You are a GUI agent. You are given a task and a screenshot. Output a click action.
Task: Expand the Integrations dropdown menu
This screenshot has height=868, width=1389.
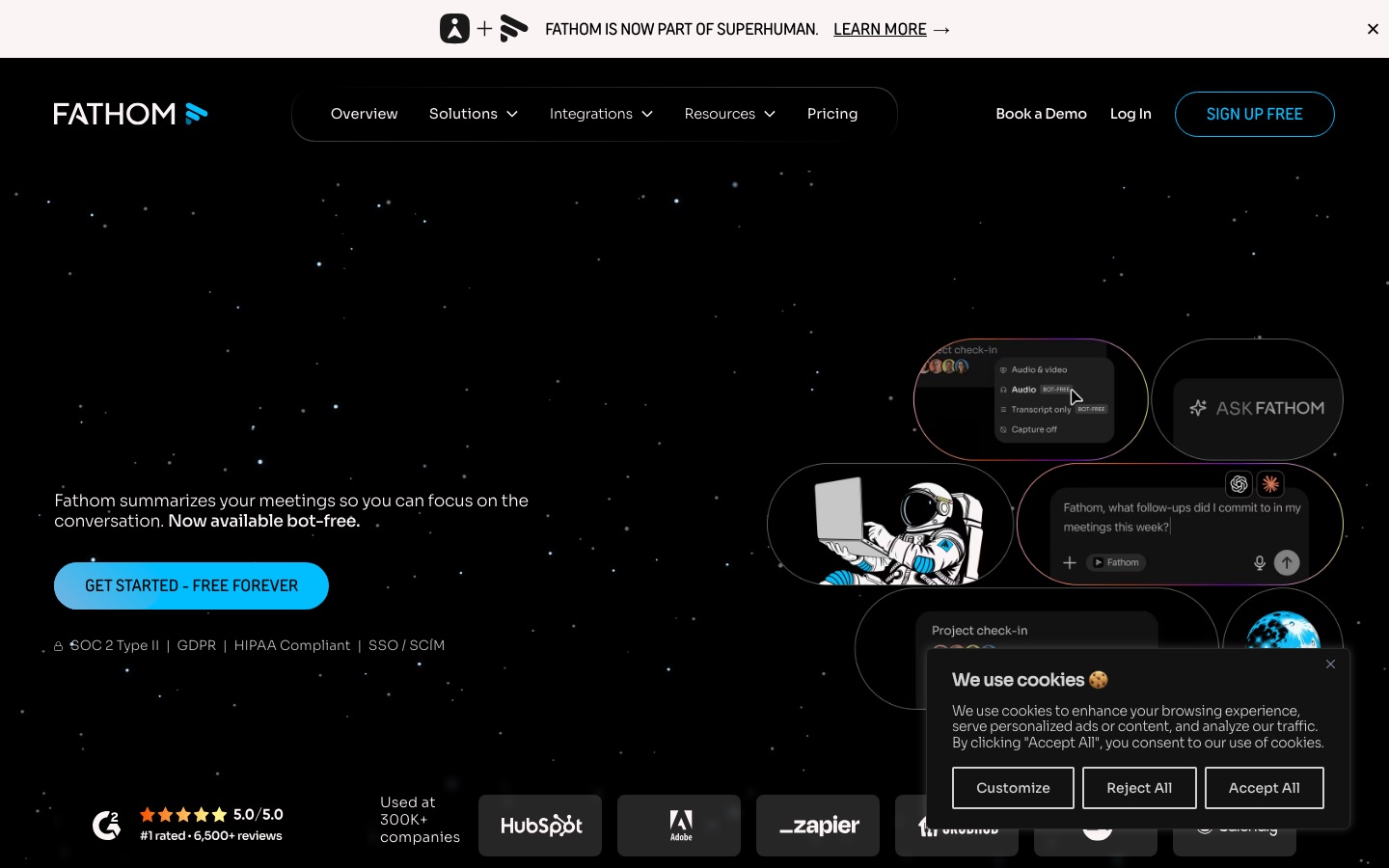[x=601, y=114]
